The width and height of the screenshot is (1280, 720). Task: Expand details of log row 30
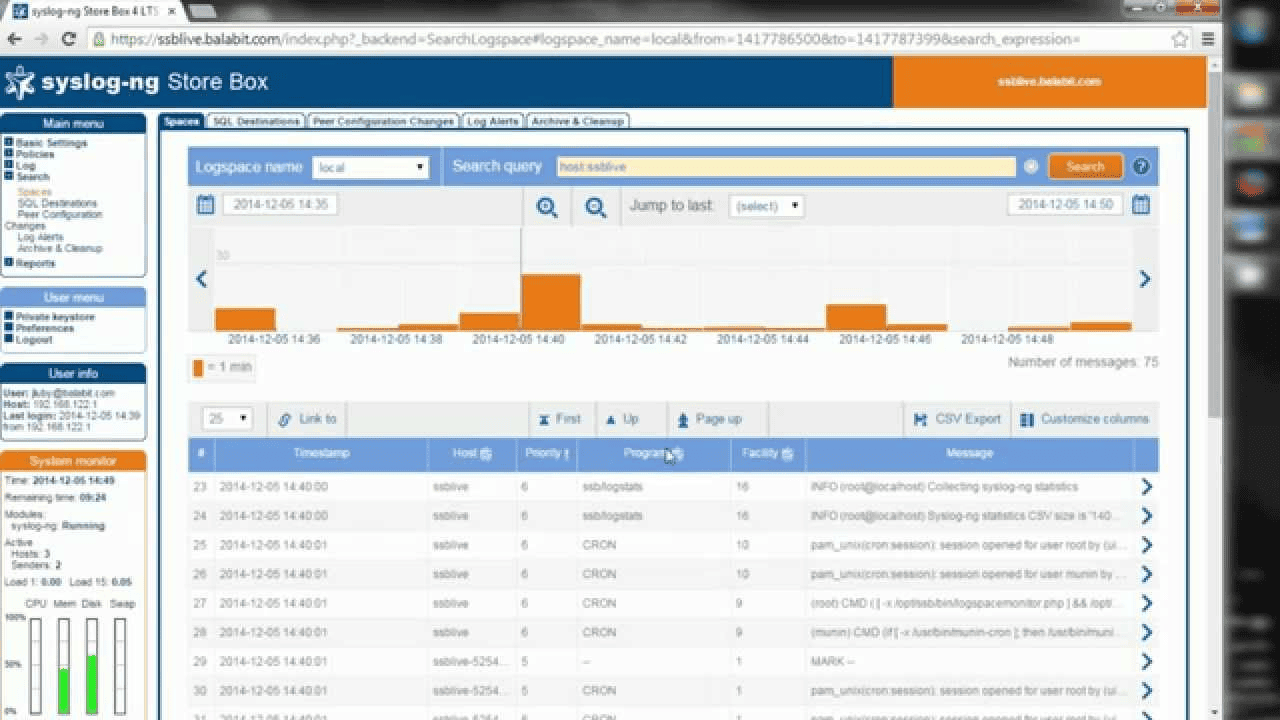(x=1146, y=690)
